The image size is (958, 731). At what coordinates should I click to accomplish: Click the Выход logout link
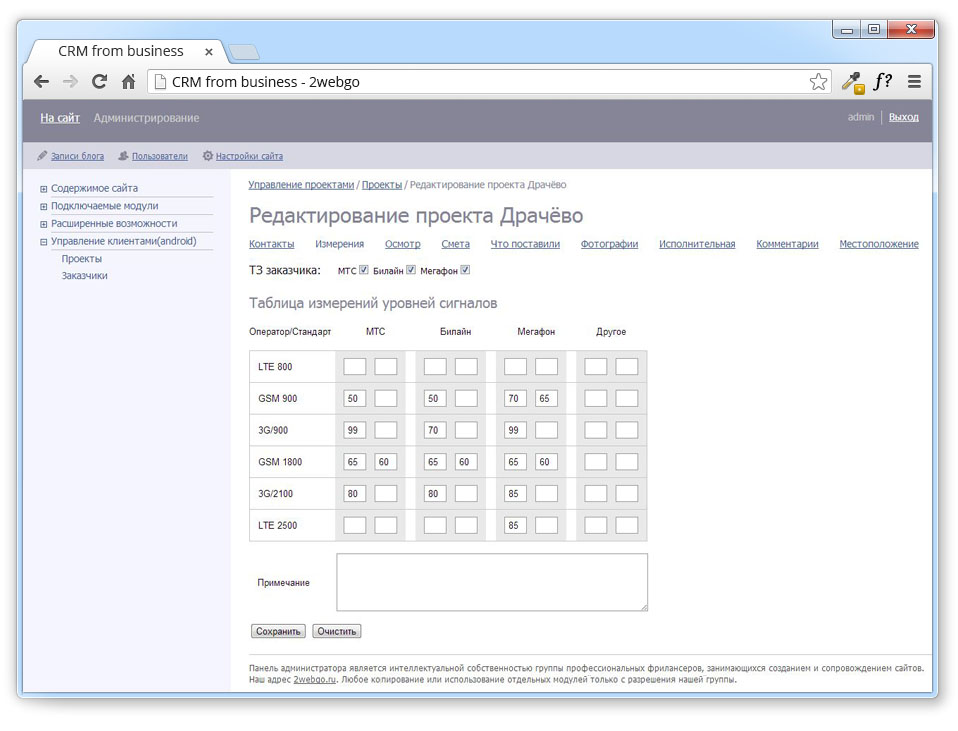point(904,117)
